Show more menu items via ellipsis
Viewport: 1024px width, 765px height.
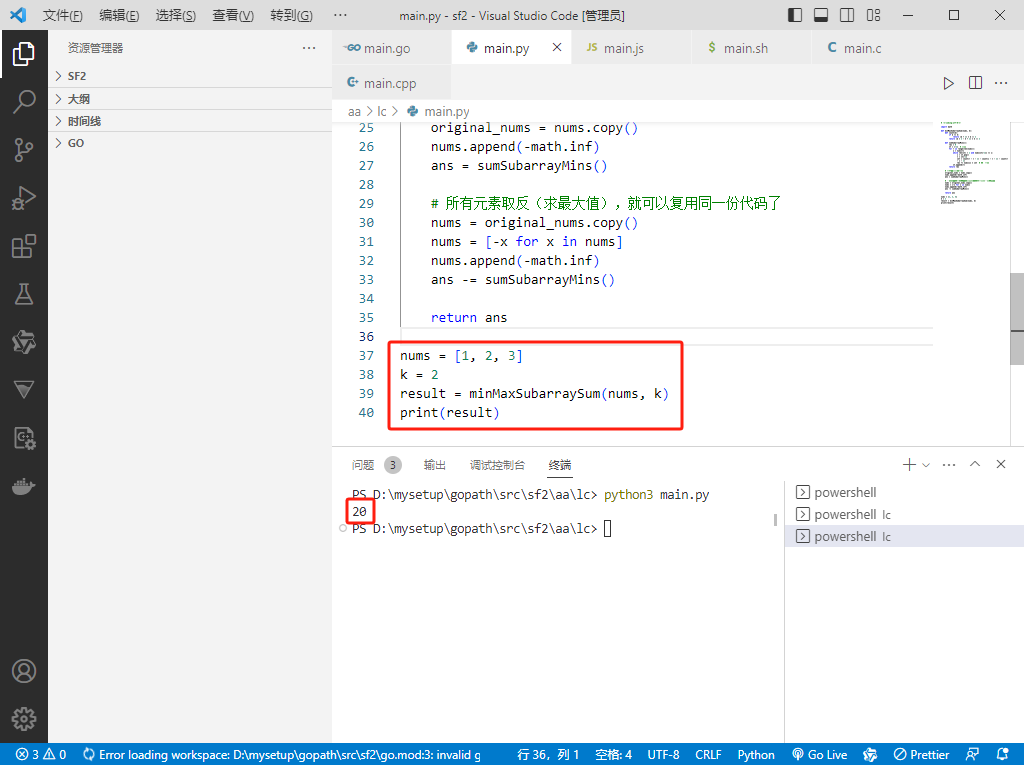340,15
